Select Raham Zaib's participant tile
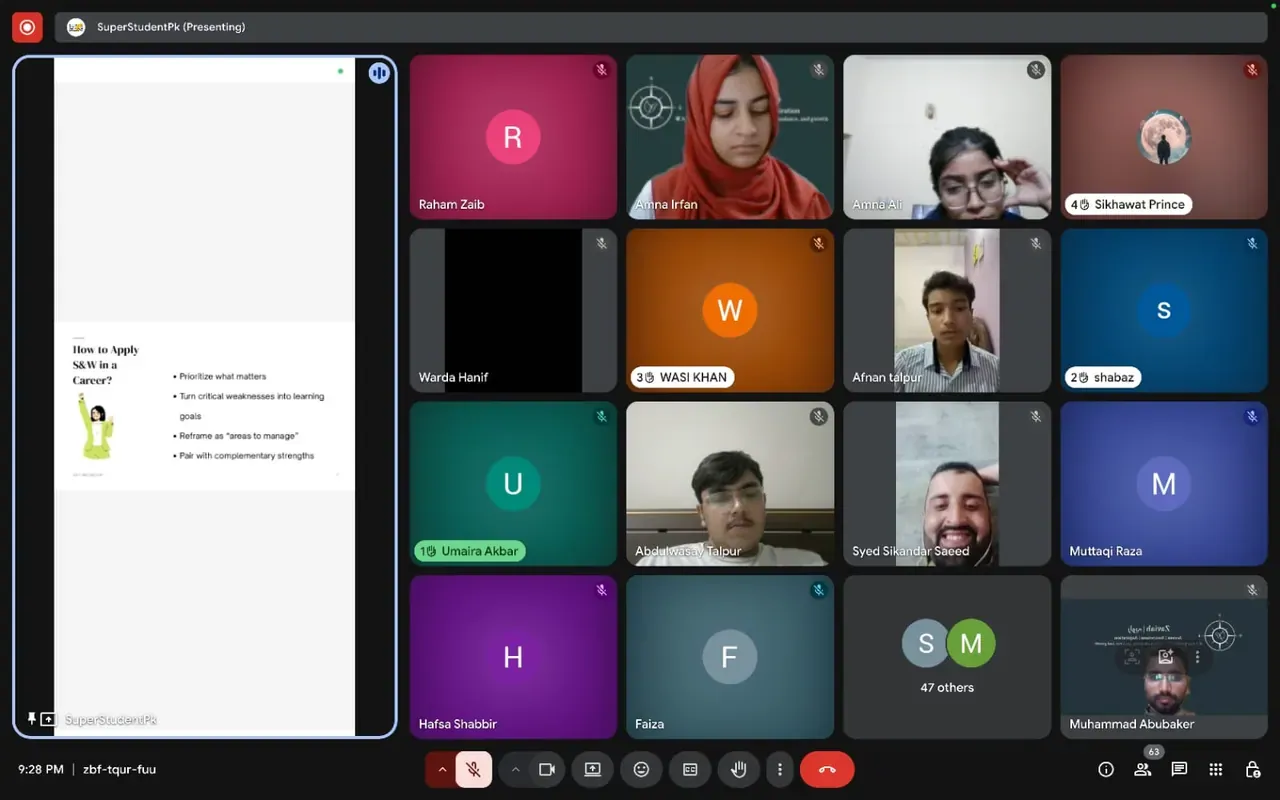 [513, 137]
